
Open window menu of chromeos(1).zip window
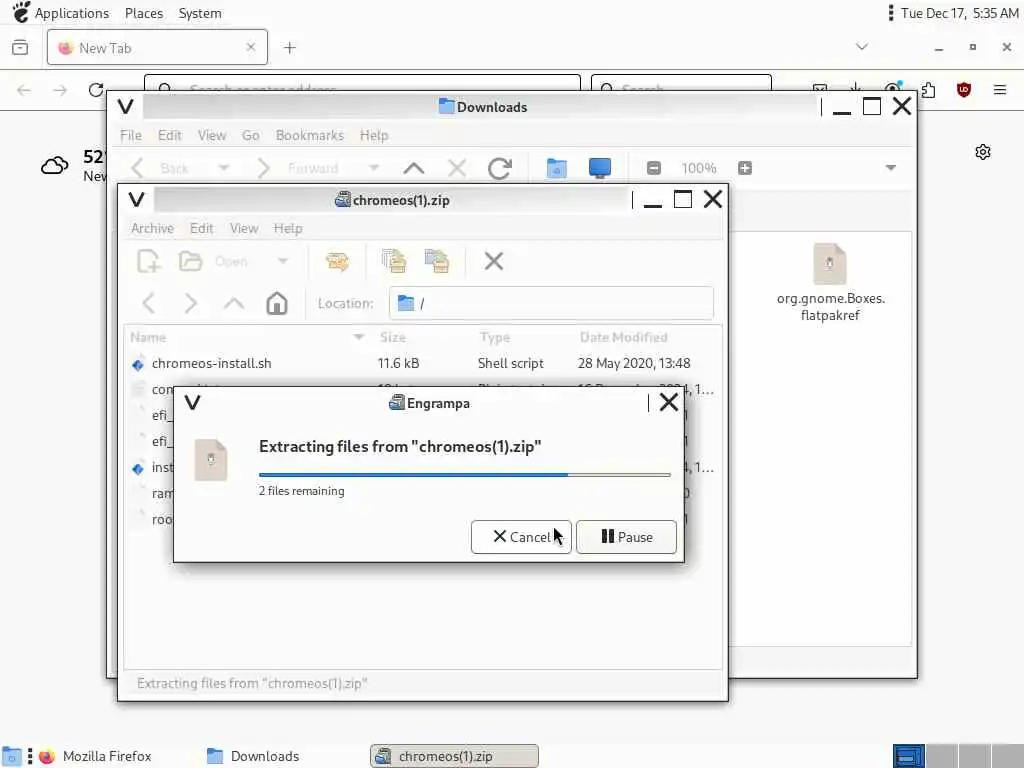tap(136, 199)
